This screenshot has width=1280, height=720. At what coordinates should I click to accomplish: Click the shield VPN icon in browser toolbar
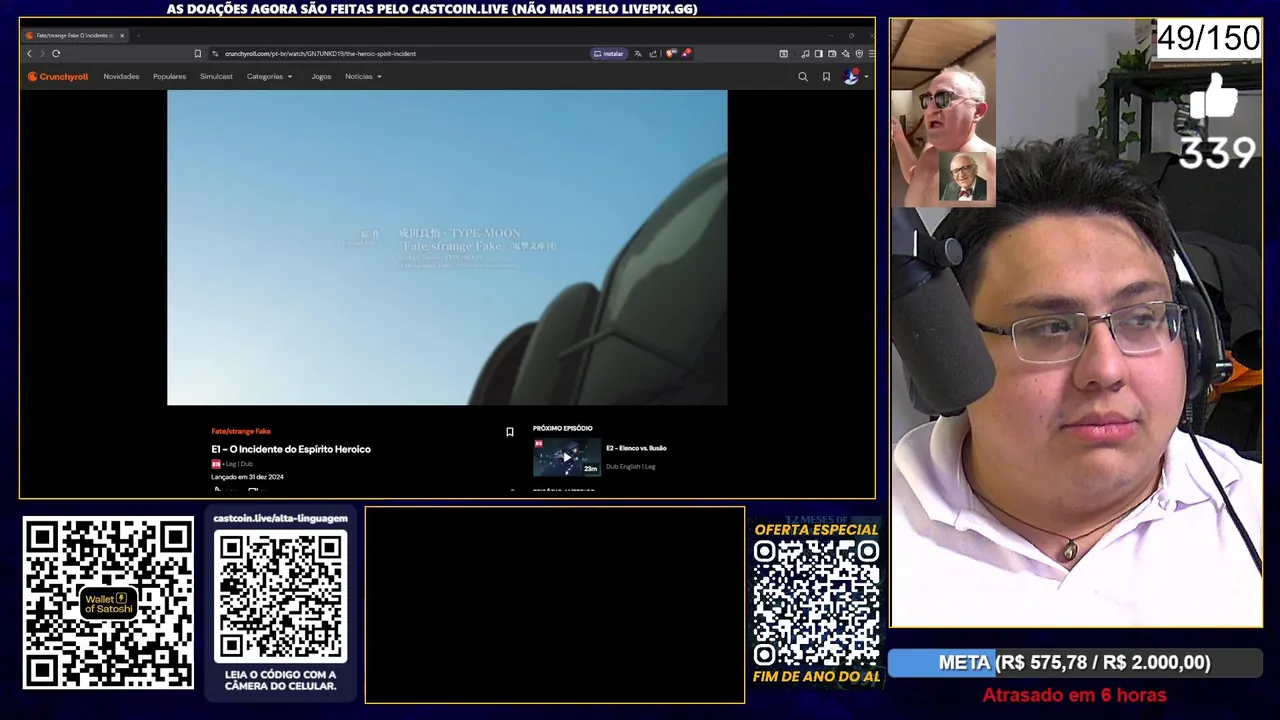(x=859, y=54)
